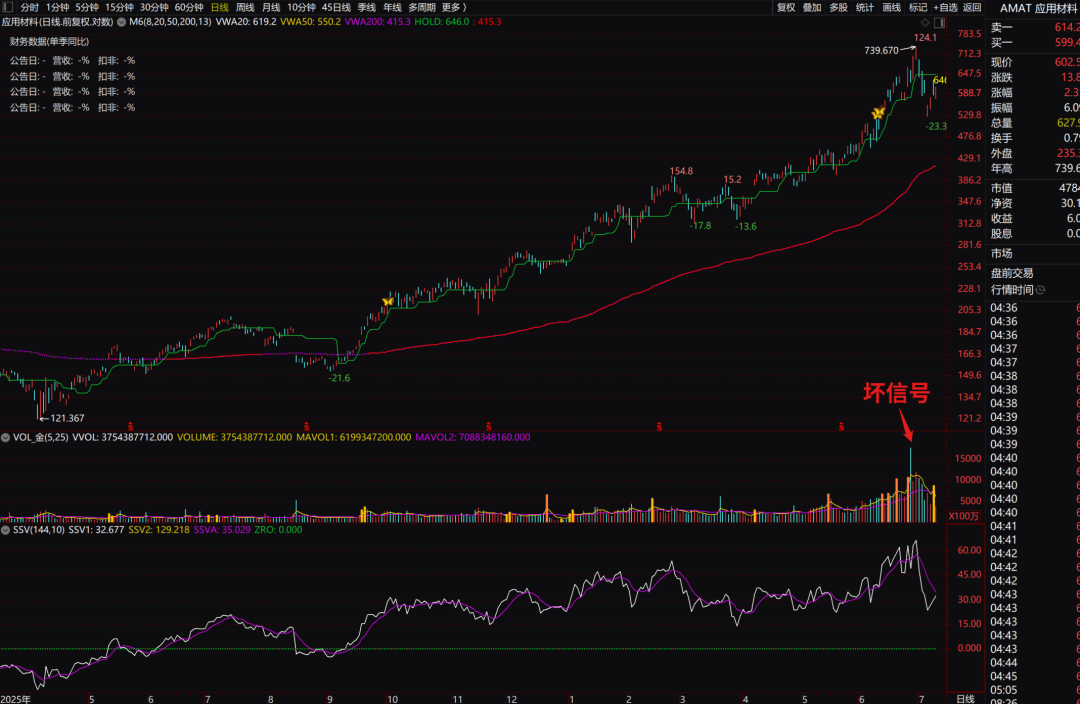Click the 739.670 high price label
Viewport: 1080px width, 704px height.
tap(882, 50)
